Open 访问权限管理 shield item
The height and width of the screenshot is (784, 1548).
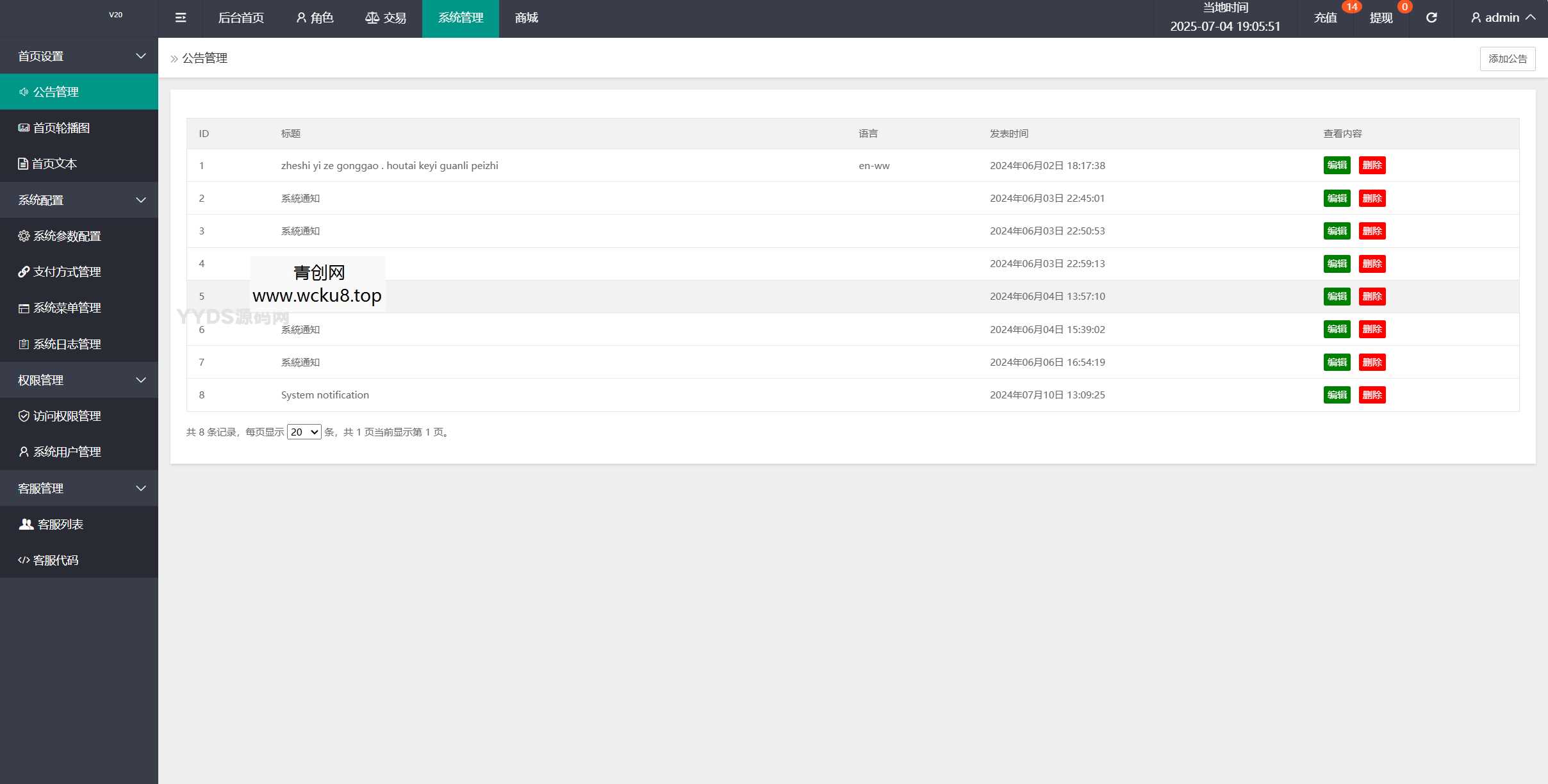67,416
